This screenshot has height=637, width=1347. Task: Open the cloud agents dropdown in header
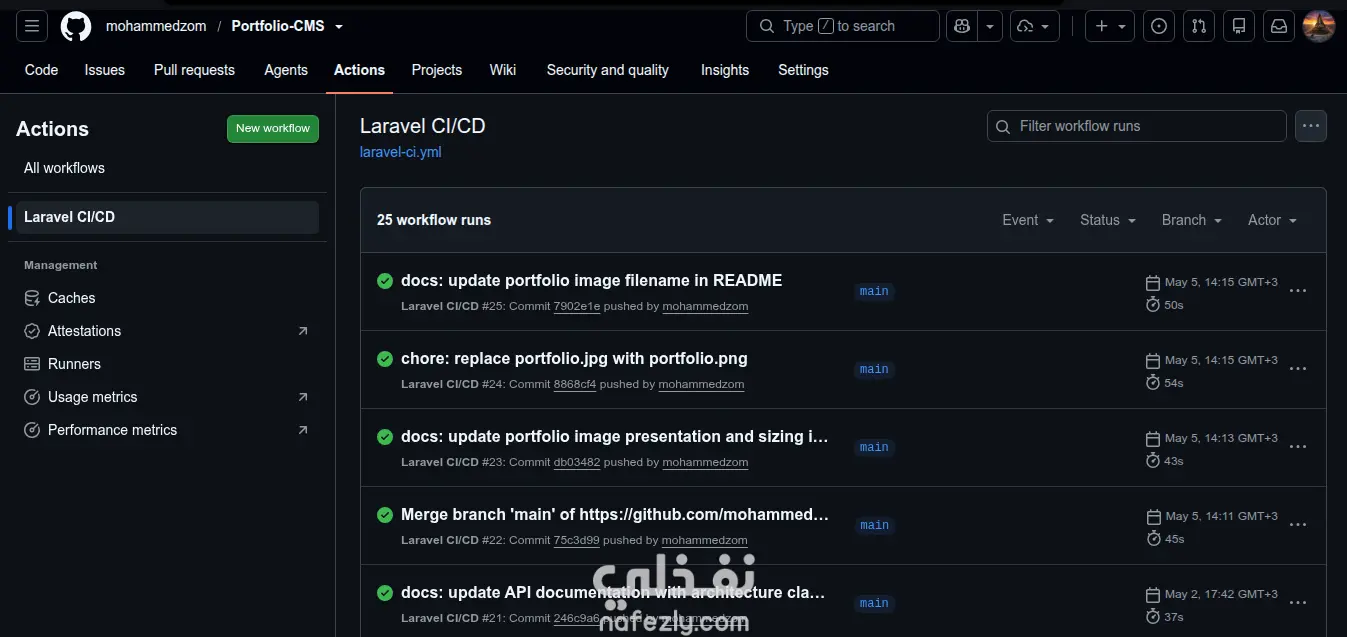pyautogui.click(x=1035, y=26)
